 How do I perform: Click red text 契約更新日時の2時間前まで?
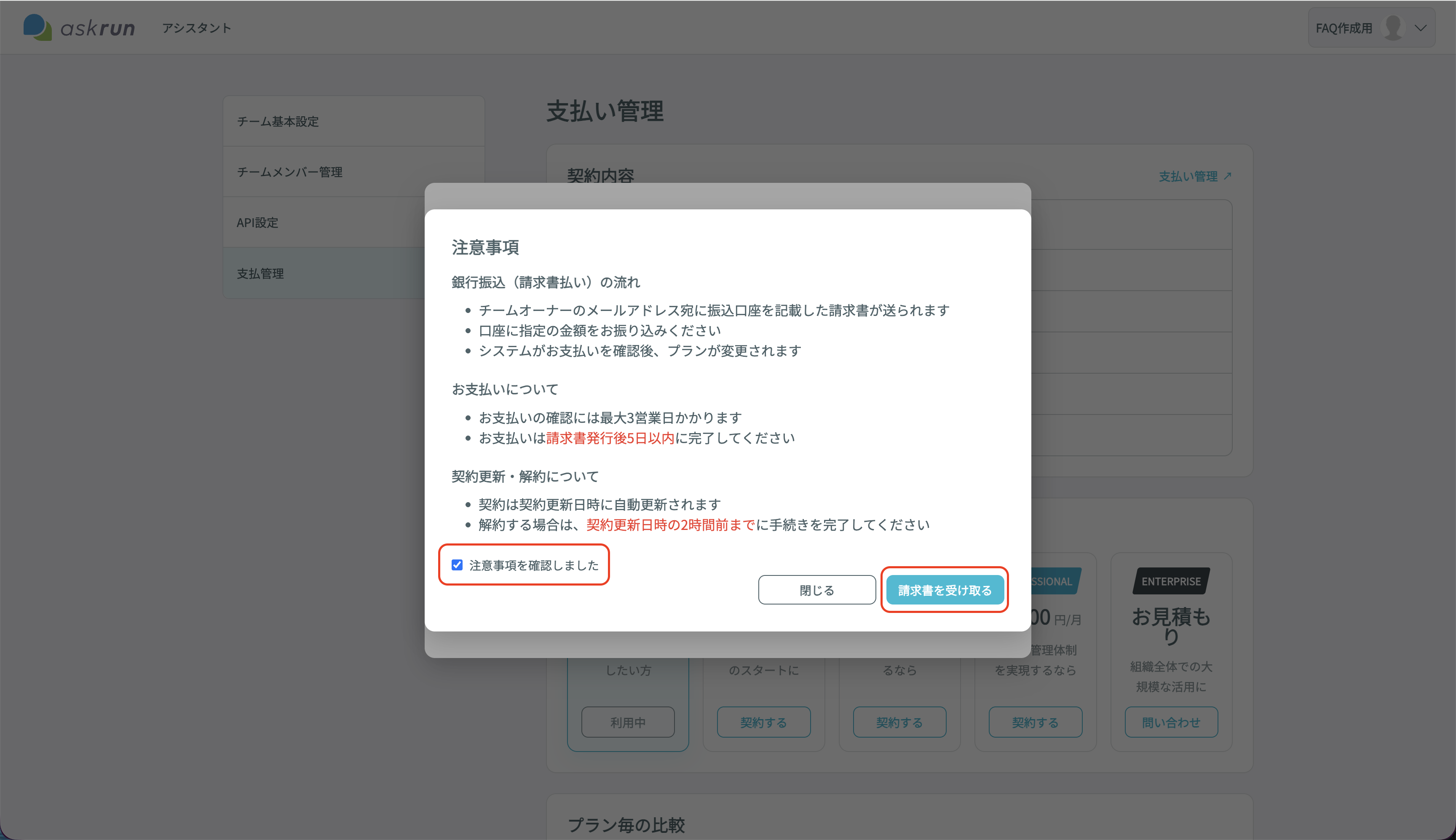point(671,524)
